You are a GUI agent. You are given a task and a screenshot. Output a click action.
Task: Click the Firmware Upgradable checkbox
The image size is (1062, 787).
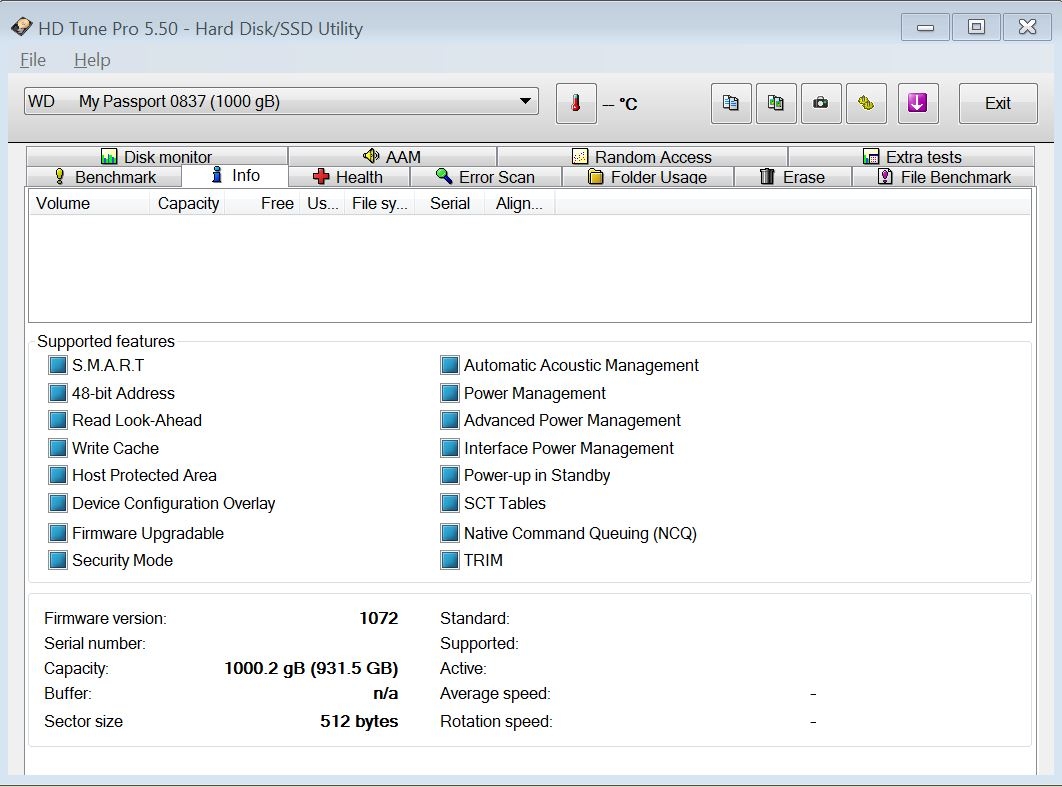click(58, 533)
